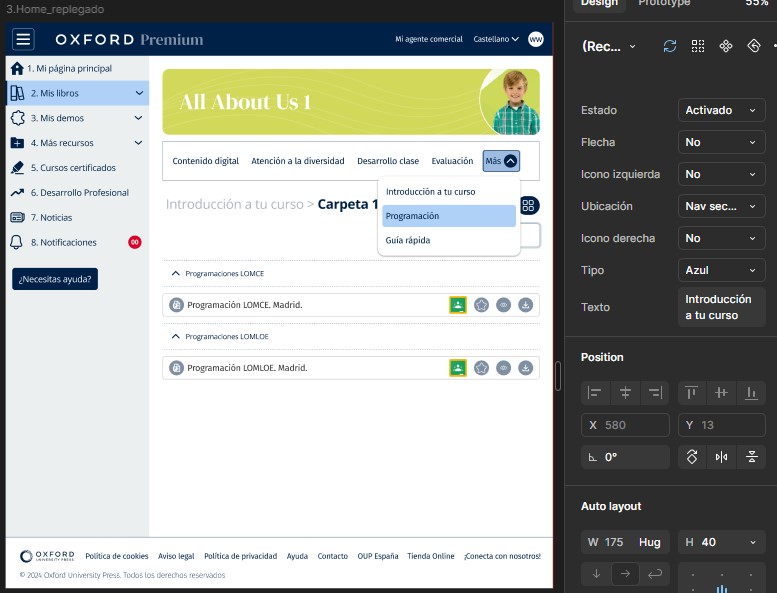Click the bell icon beside Notificaciones
Viewport: 777px width, 593px height.
(16, 242)
